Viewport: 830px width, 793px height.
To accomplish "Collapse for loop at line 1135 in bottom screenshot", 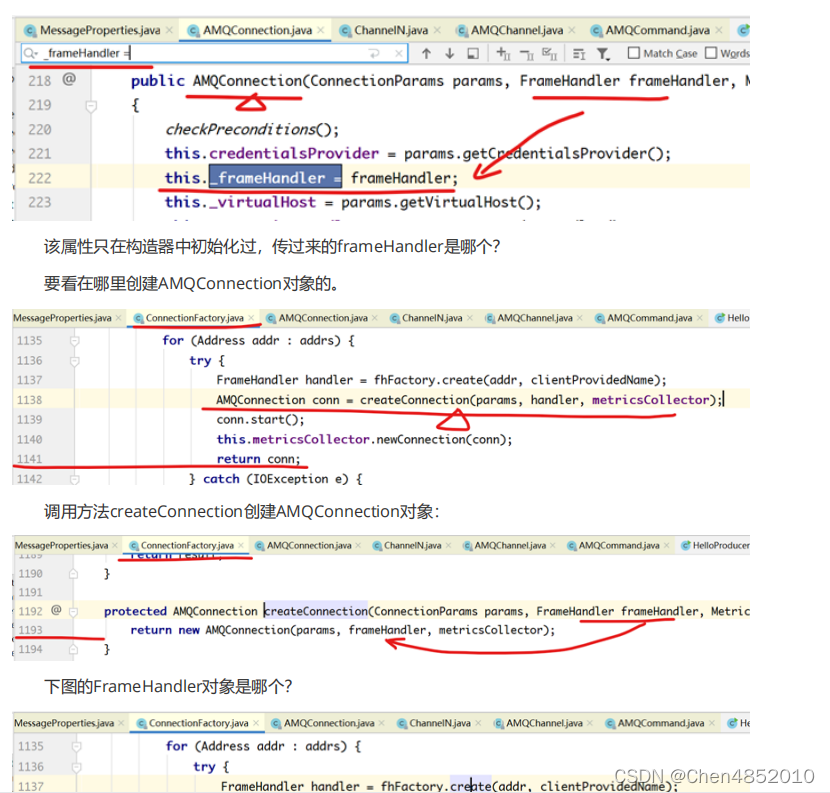I will tap(77, 747).
